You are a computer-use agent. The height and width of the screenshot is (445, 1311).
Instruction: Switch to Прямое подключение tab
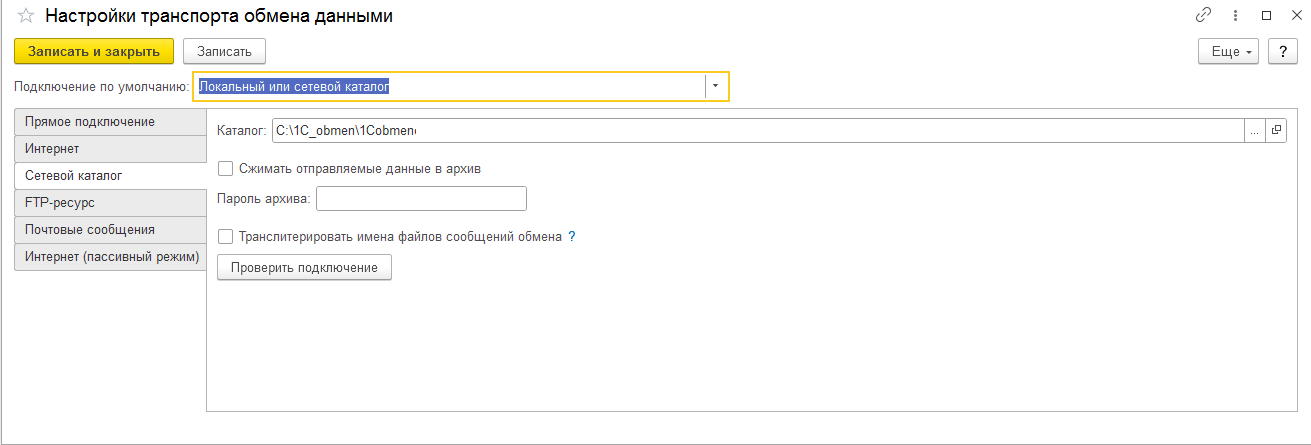[90, 122]
